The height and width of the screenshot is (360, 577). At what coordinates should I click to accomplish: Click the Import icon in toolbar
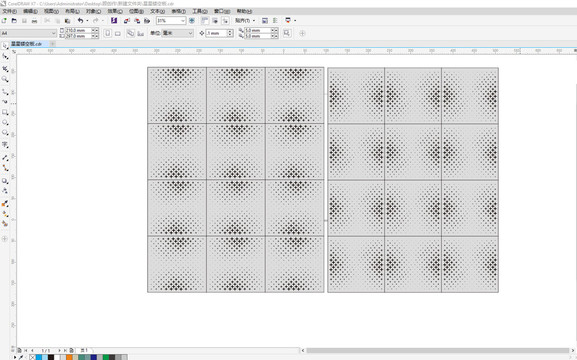pyautogui.click(x=127, y=21)
